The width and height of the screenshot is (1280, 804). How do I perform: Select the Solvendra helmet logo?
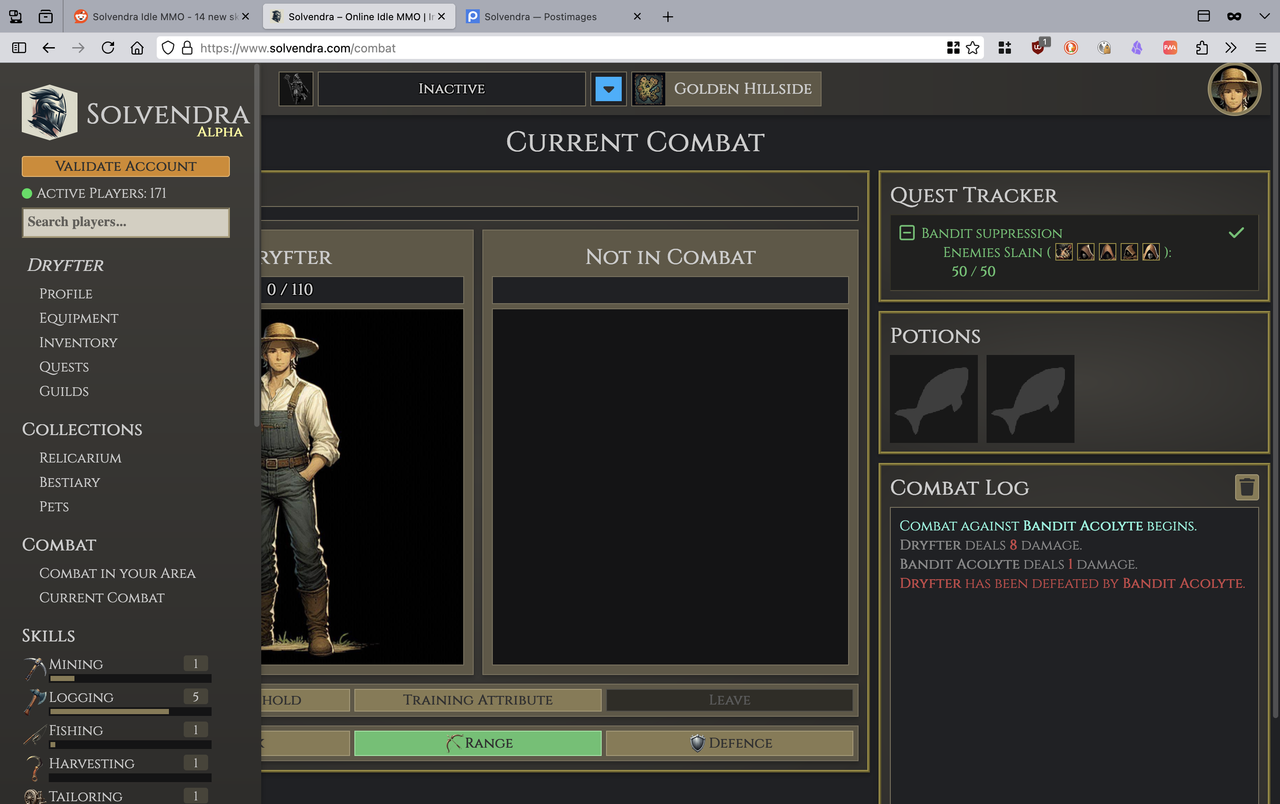pos(49,113)
